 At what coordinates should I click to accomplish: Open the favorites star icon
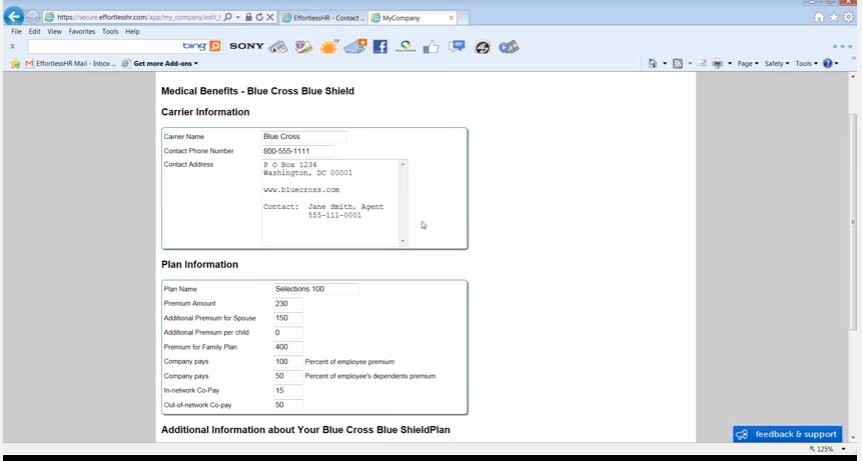click(834, 17)
